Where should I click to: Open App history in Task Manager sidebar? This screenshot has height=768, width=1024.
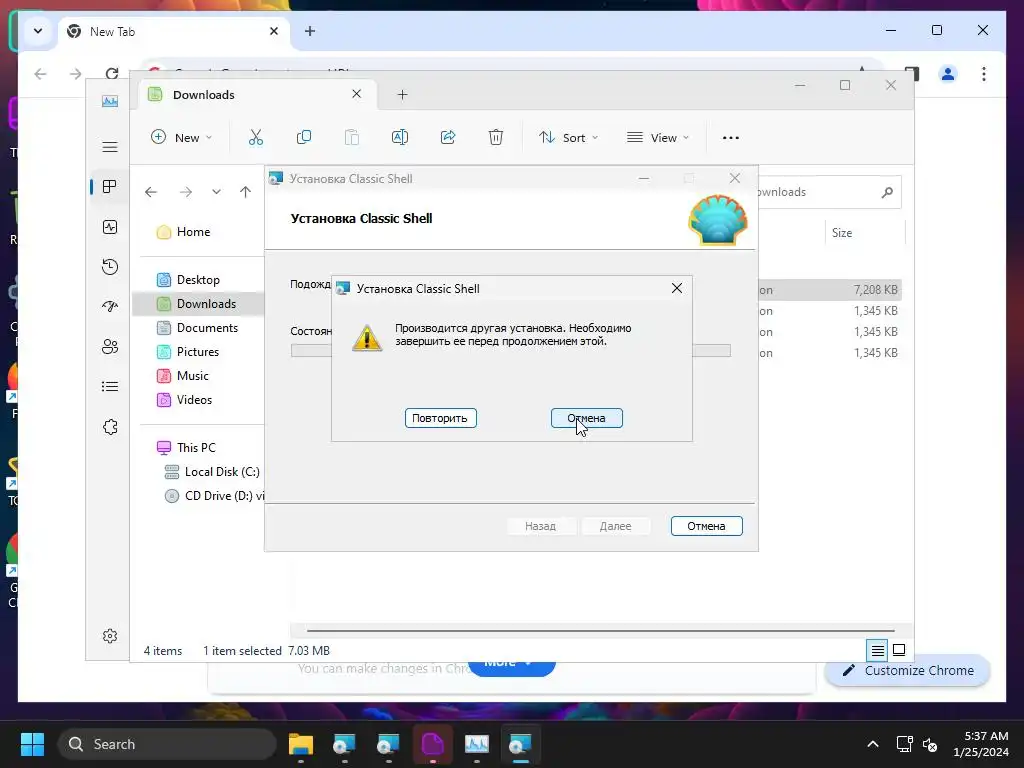click(x=110, y=266)
